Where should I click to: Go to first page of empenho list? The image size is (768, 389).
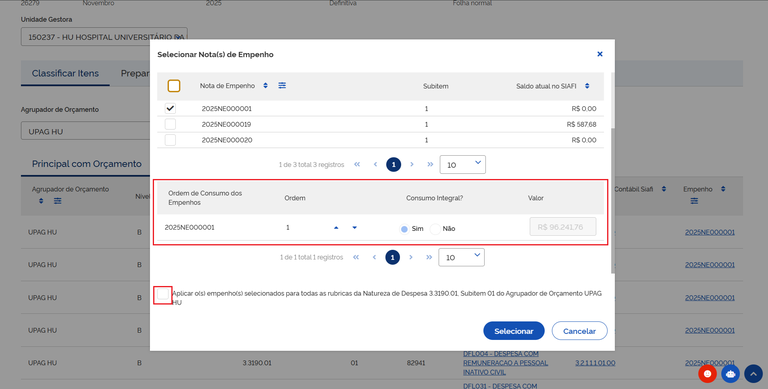point(357,165)
